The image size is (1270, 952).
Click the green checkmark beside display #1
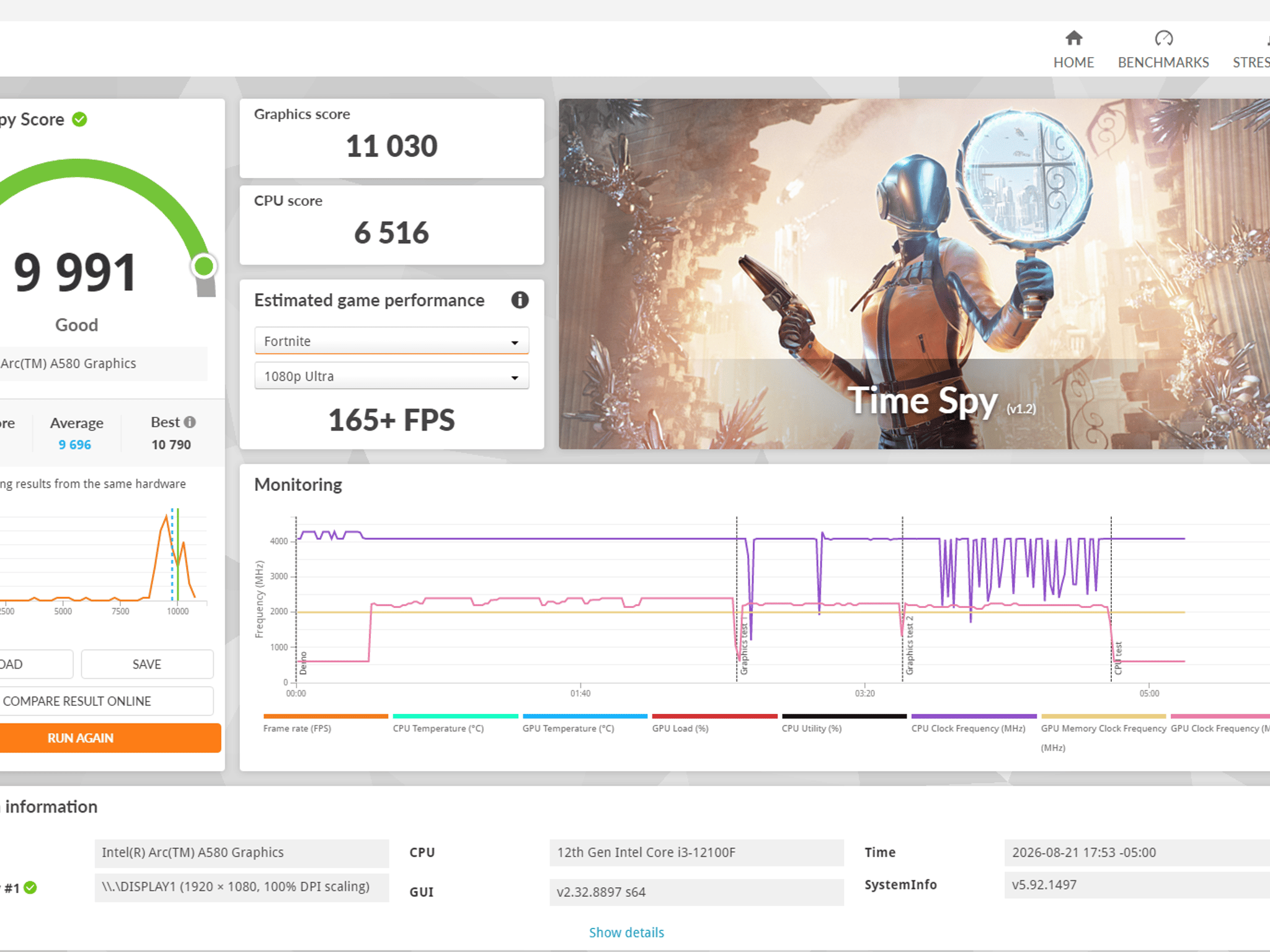[30, 888]
